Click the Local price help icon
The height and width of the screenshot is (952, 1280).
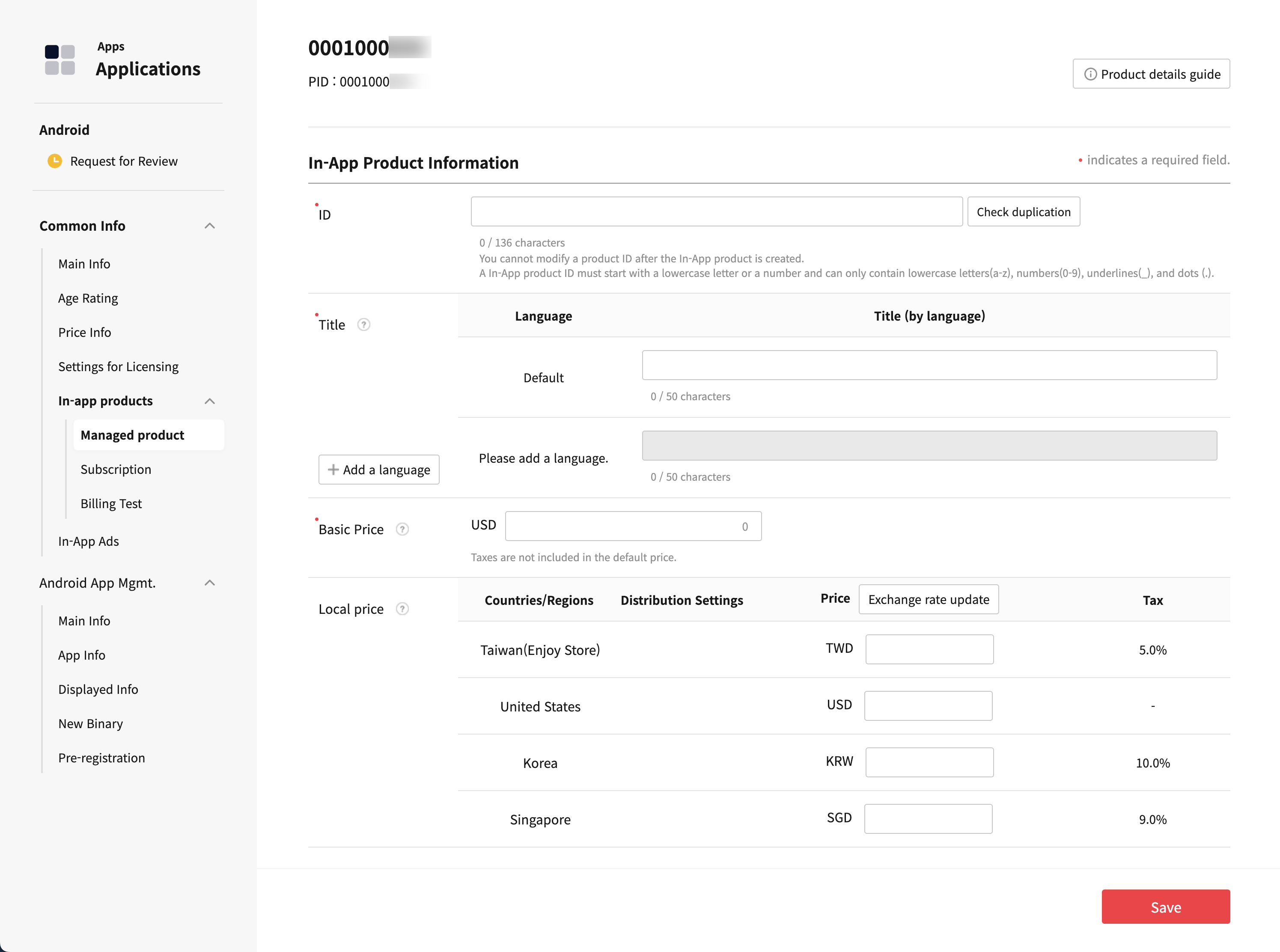coord(402,609)
